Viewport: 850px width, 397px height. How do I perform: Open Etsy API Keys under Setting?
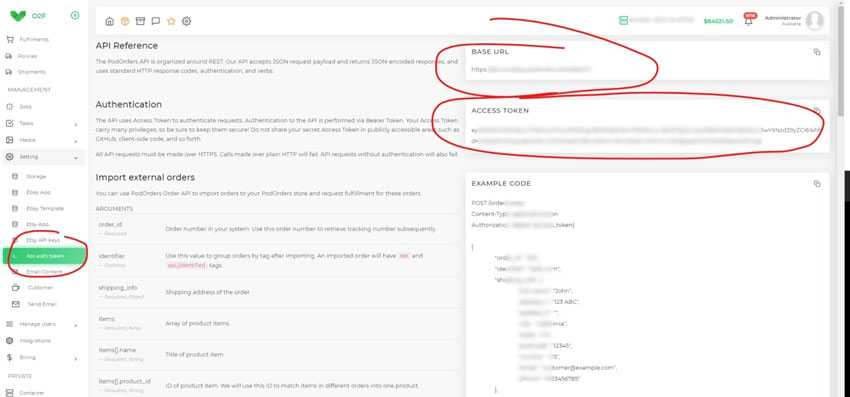click(43, 240)
